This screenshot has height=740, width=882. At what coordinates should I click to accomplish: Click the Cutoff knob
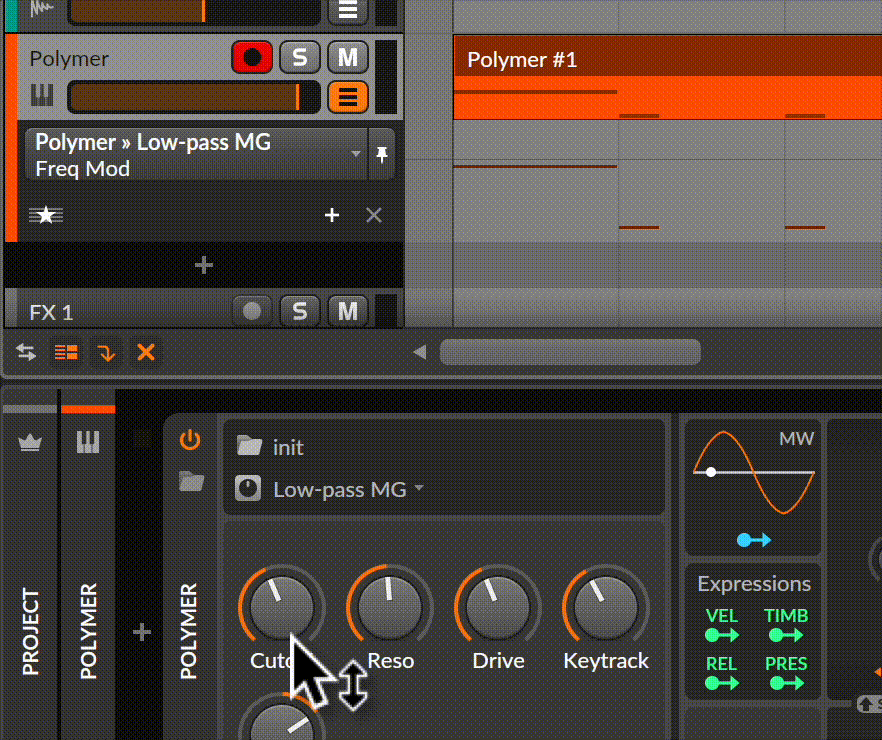coord(281,607)
